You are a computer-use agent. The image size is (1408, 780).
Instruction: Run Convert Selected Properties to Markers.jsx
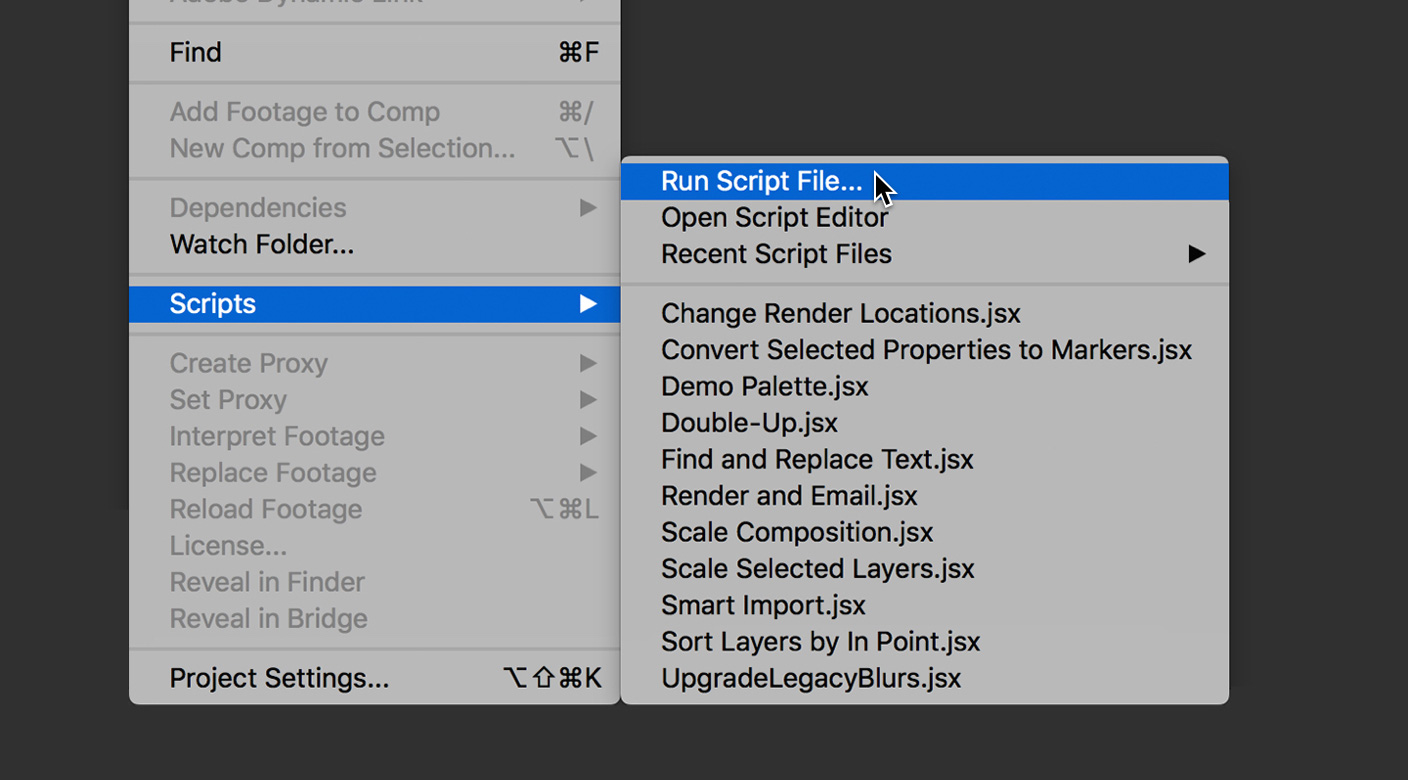coord(926,350)
